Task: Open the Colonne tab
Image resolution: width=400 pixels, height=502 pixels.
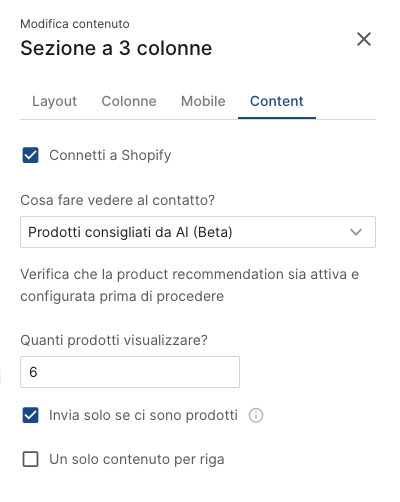Action: tap(129, 101)
